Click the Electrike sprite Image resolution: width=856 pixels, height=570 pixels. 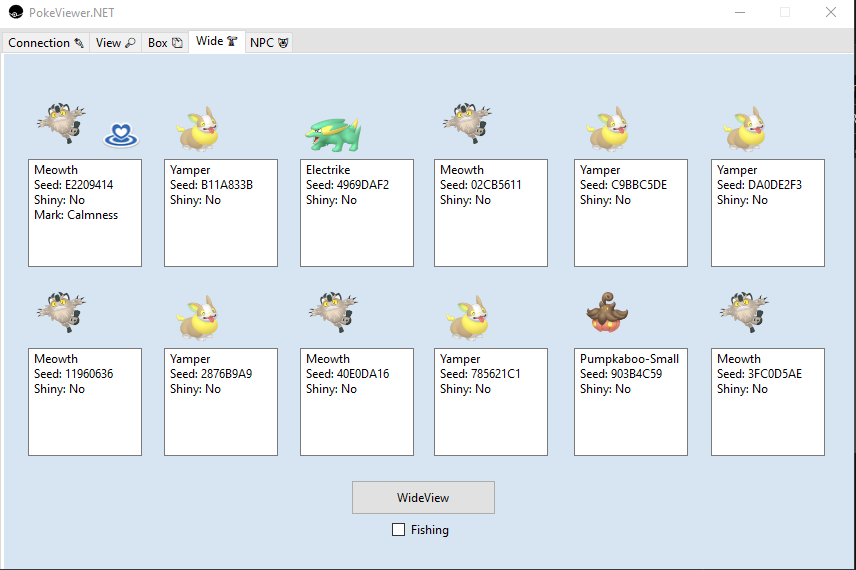333,135
